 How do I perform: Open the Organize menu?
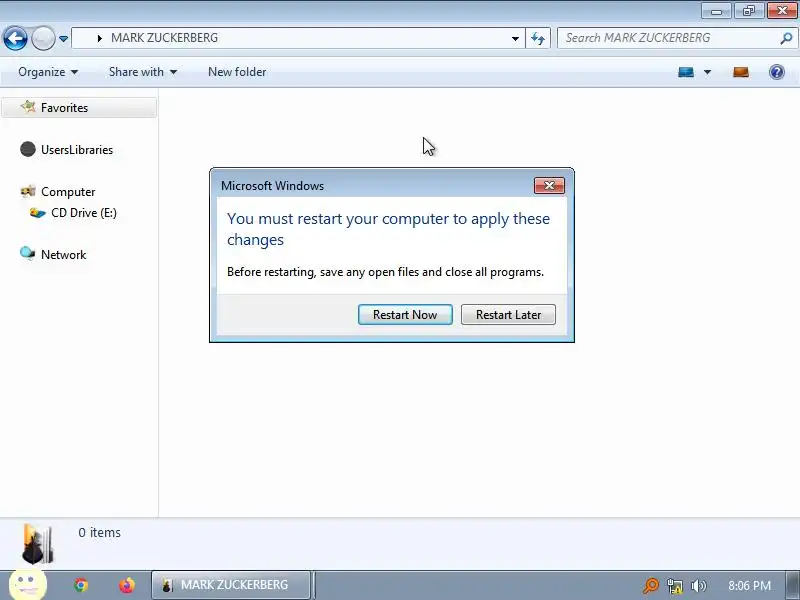tap(48, 72)
